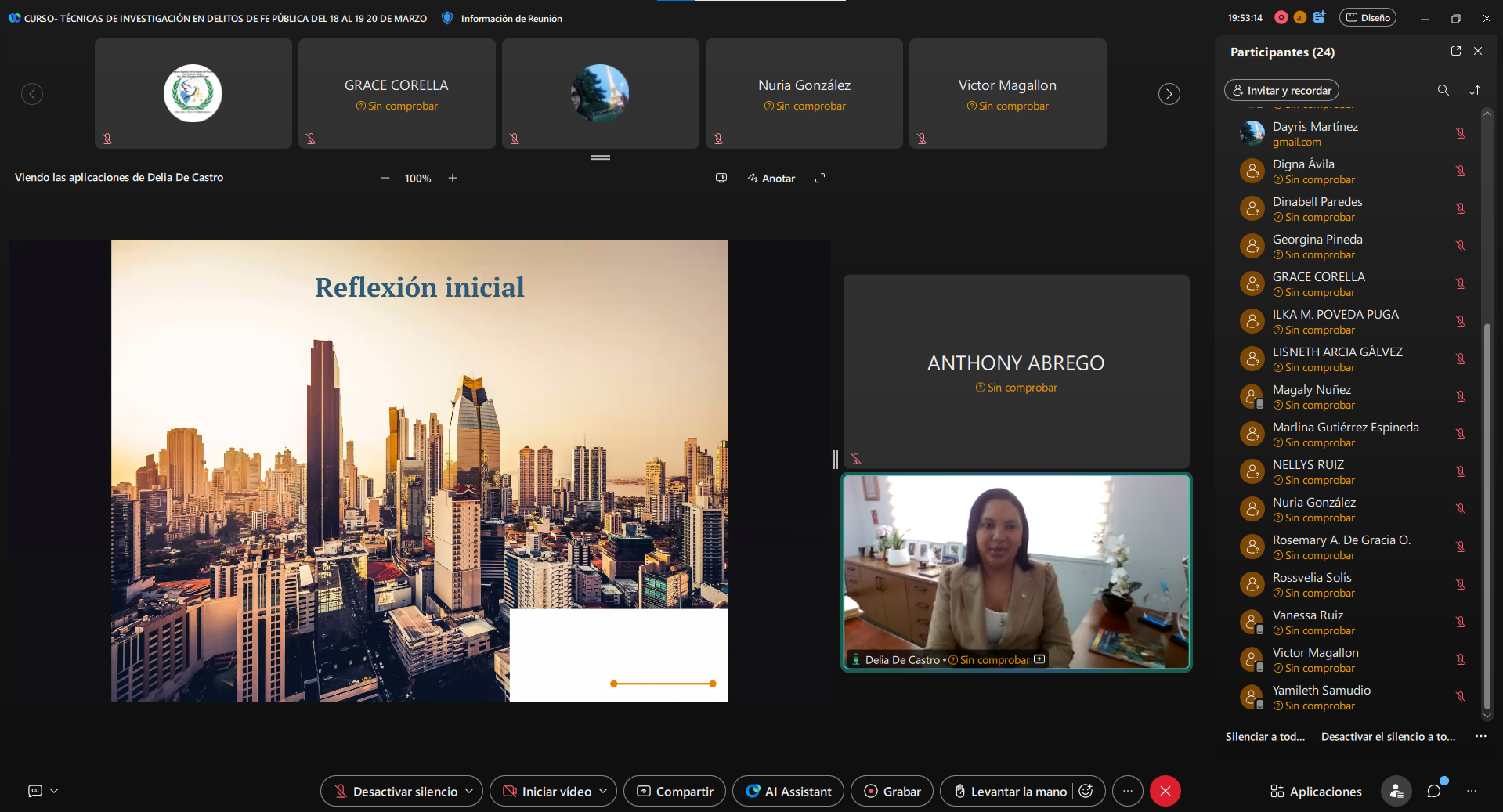The image size is (1503, 812).
Task: Click the red leave meeting button
Action: point(1165,791)
